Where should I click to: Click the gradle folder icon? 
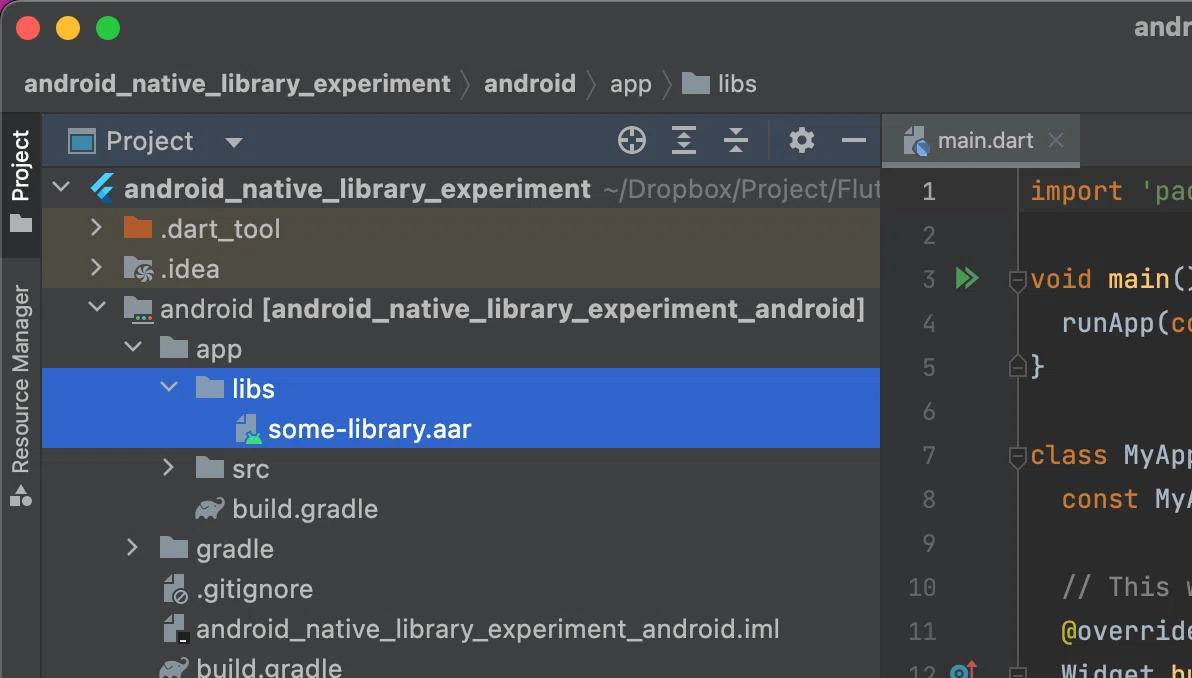(173, 548)
